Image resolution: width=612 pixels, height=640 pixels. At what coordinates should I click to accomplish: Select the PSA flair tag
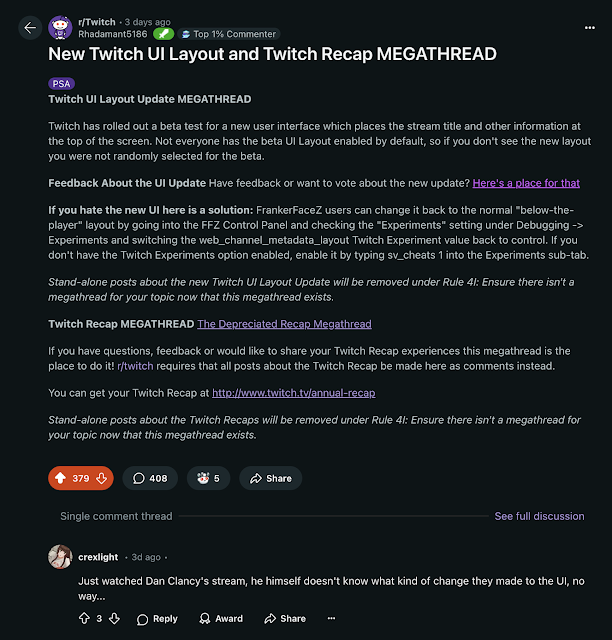coord(61,84)
